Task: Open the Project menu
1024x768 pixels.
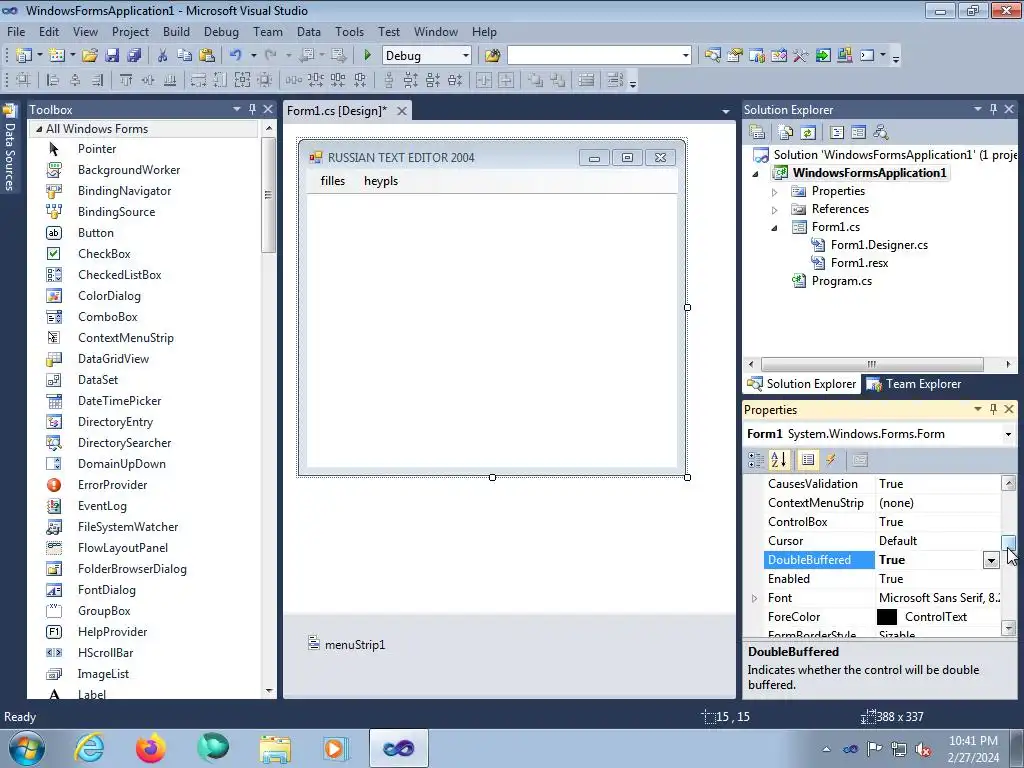Action: tap(130, 31)
